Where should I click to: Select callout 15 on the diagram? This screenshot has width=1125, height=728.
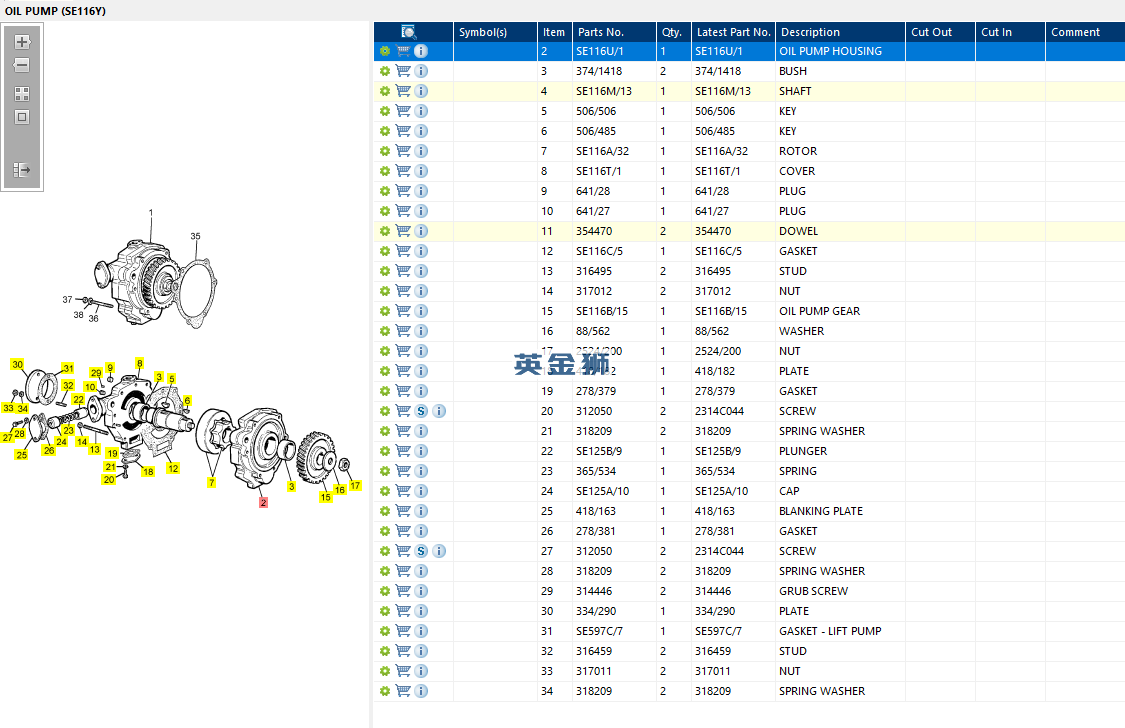tap(326, 497)
